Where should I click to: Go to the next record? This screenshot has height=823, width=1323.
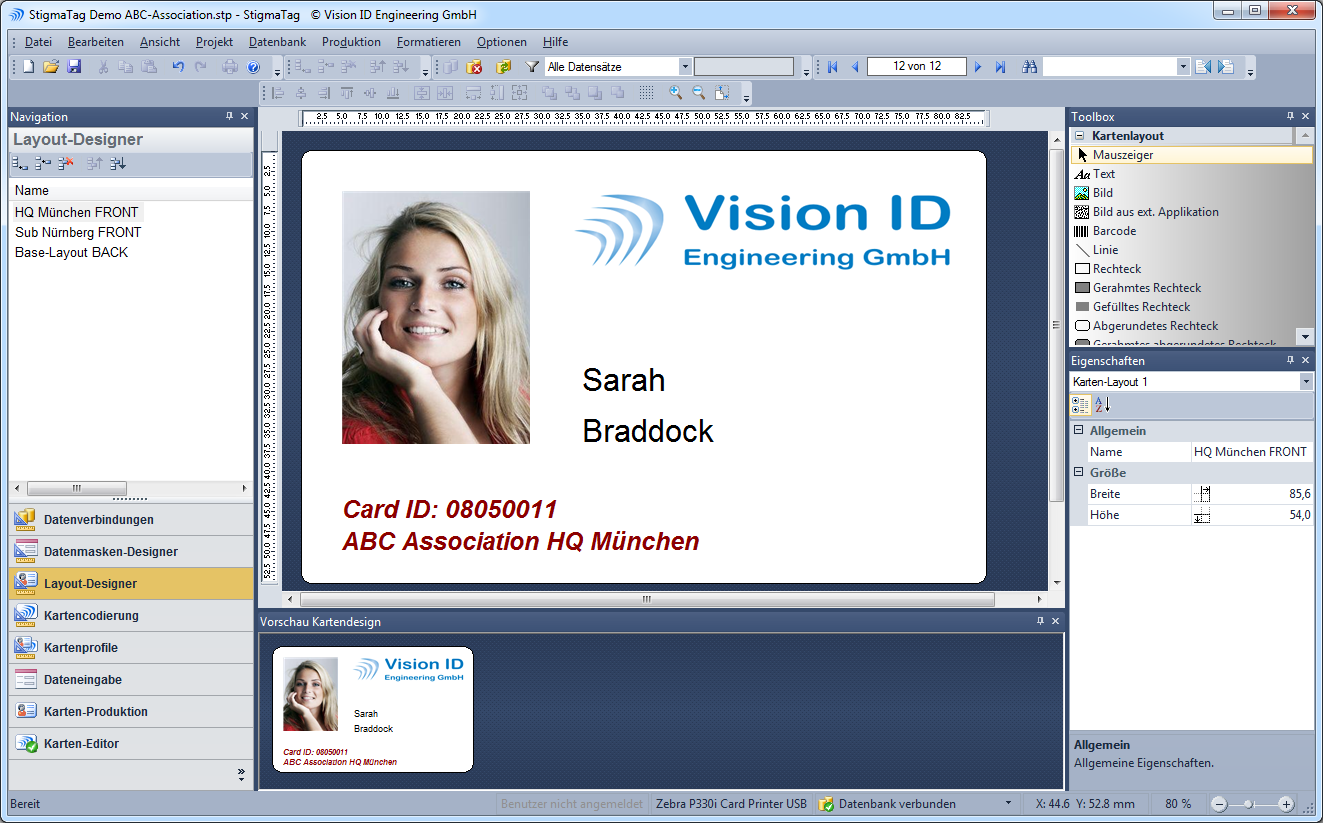point(978,67)
